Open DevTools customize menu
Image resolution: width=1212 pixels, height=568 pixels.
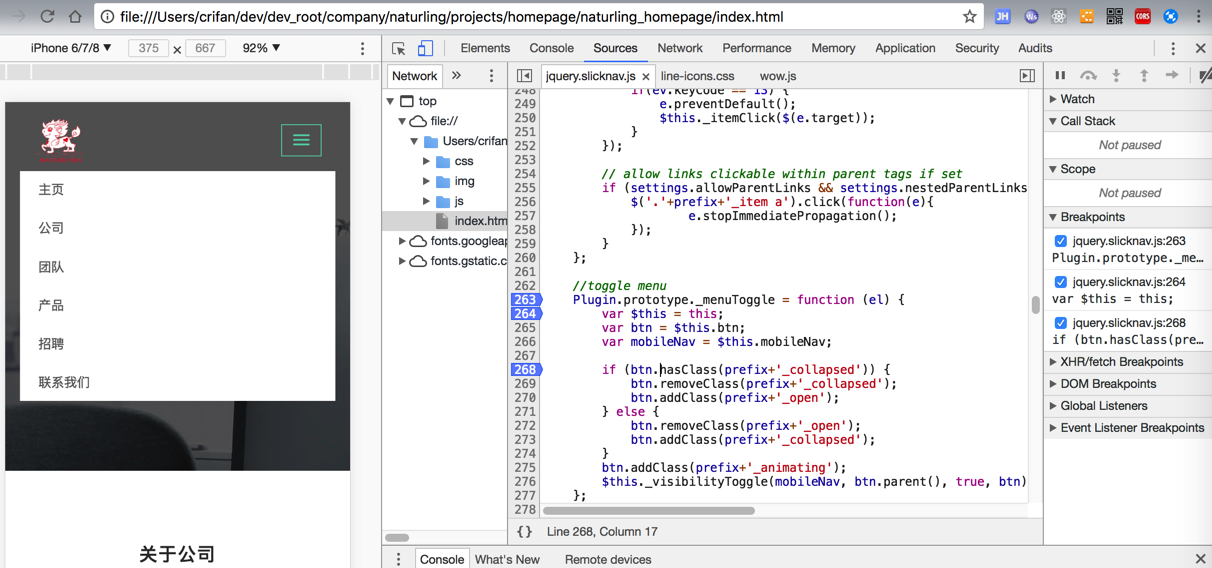click(1173, 48)
